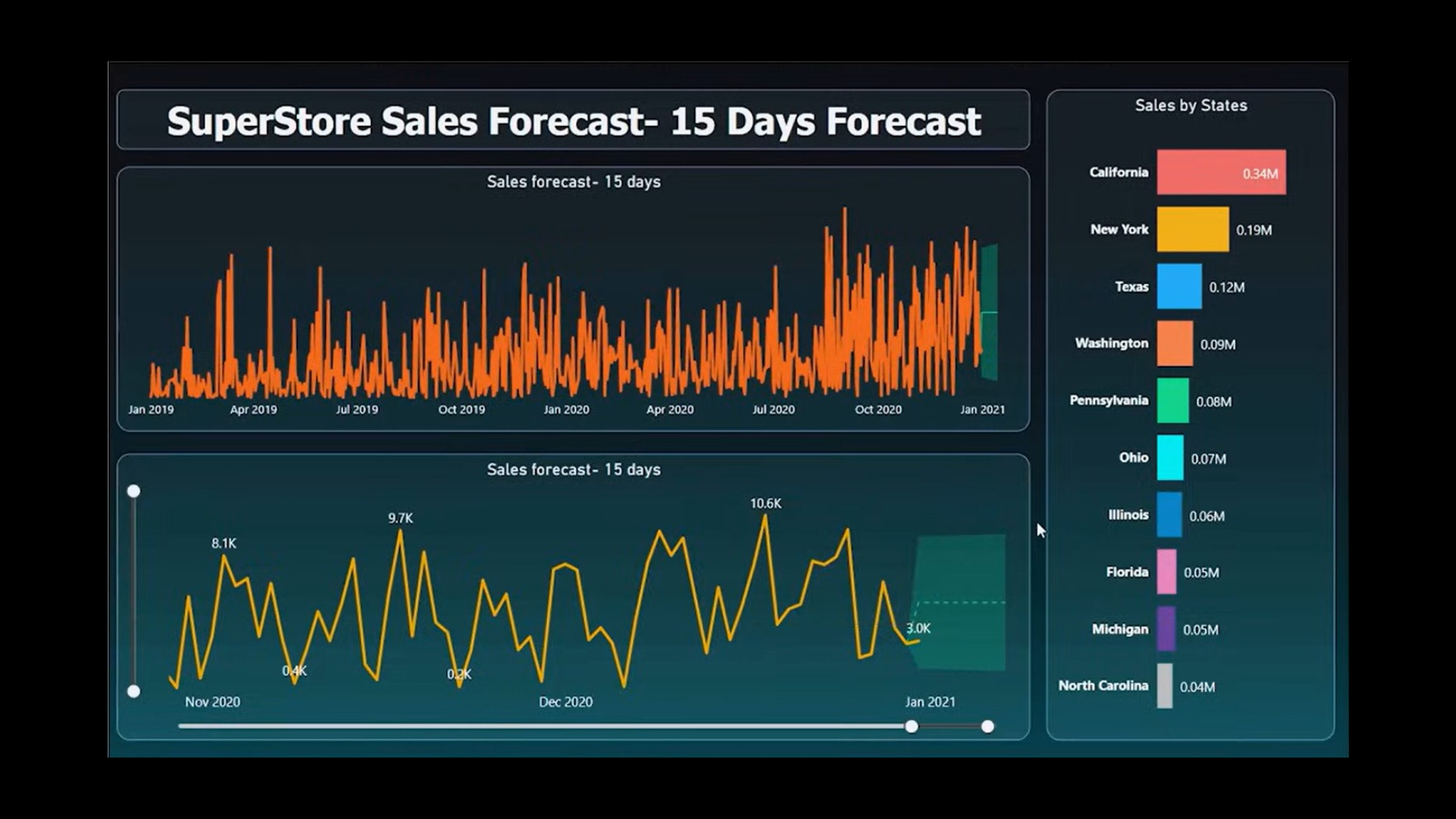Screen dimensions: 1456x819
Task: Click the 0.06M value label
Action: click(x=1207, y=516)
